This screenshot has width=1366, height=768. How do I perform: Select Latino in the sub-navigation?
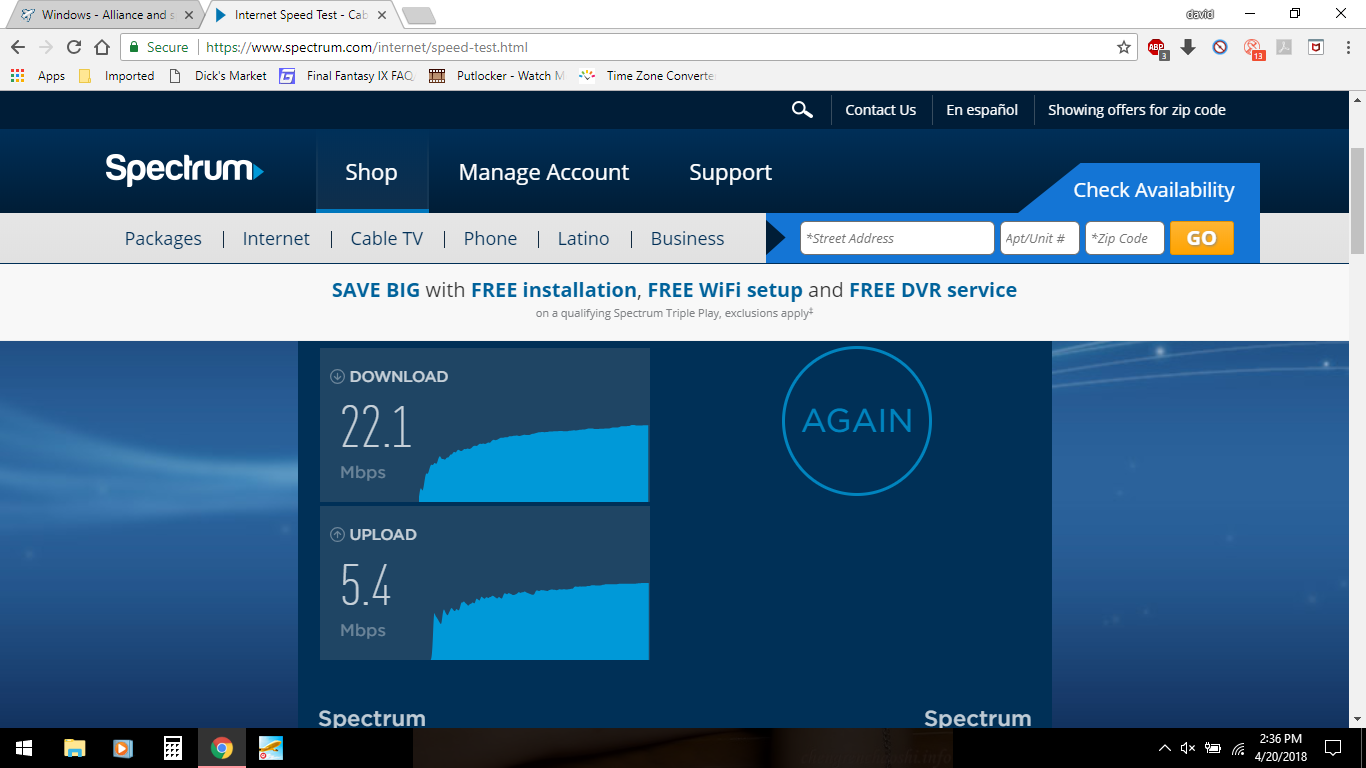click(583, 238)
